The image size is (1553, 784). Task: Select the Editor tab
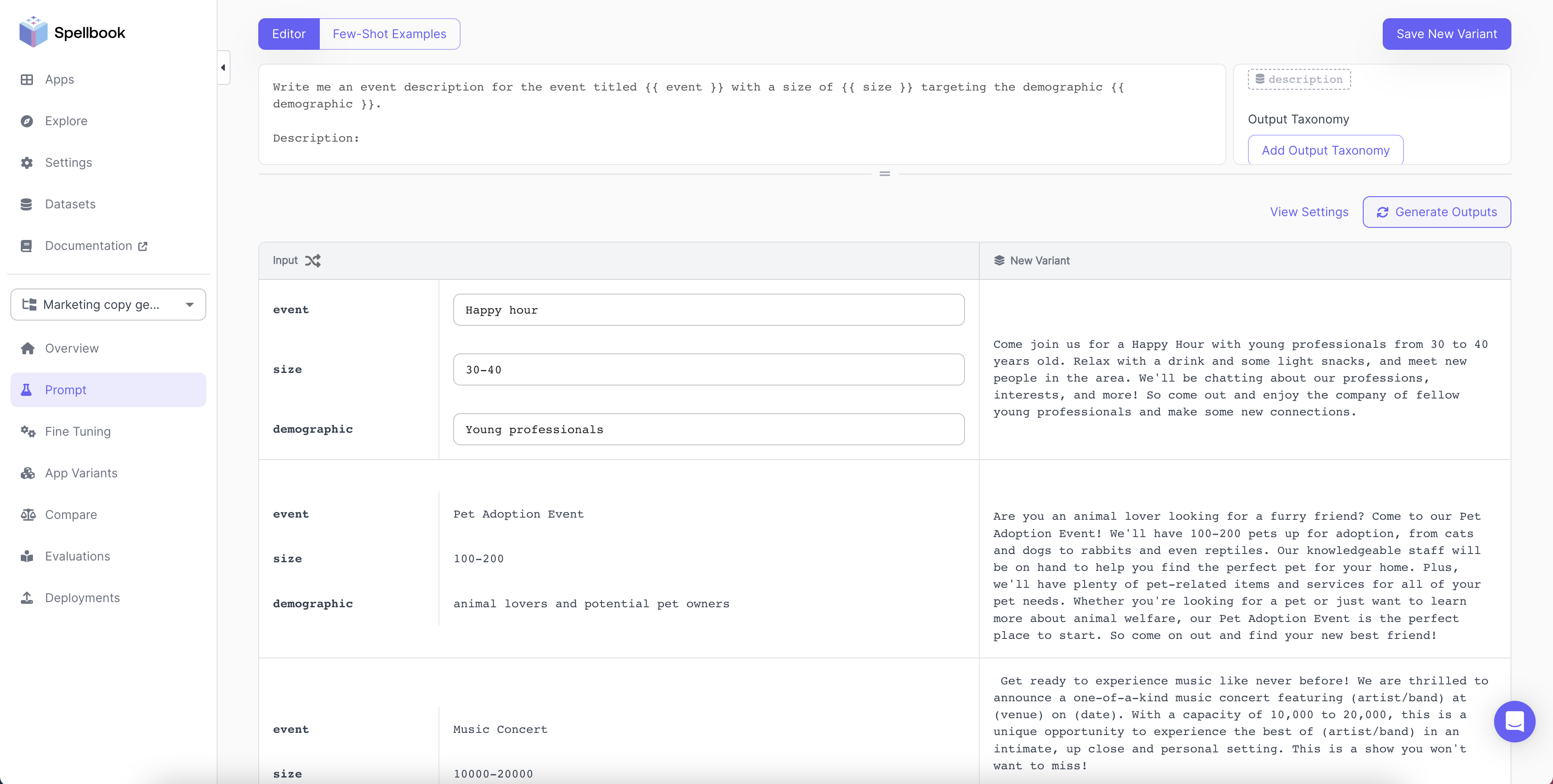click(x=289, y=34)
